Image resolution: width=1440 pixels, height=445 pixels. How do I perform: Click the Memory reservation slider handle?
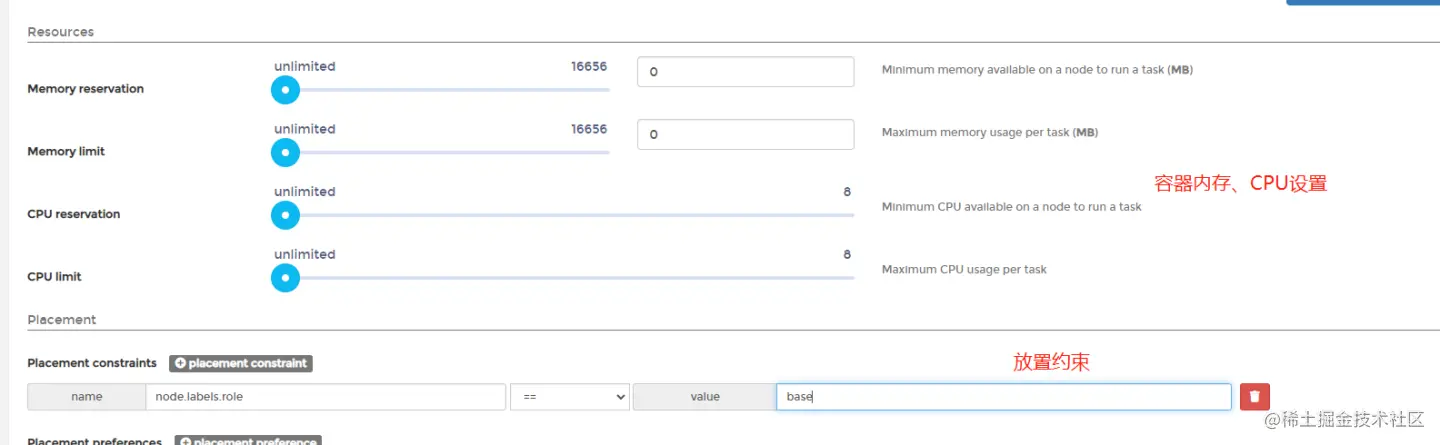(x=285, y=90)
